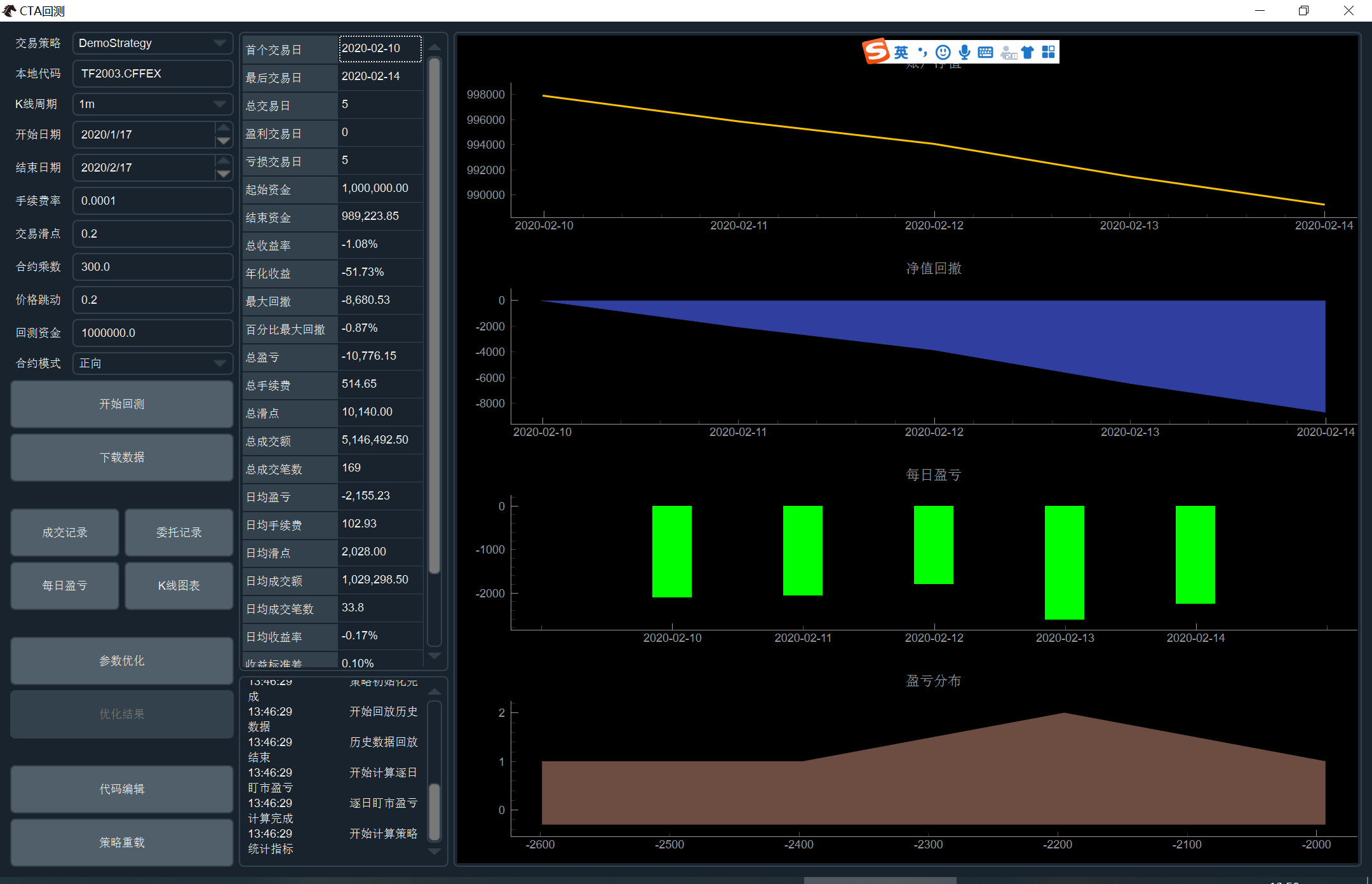Screen dimensions: 1372x884
Task: Open the IME toolbox grid icon
Action: [1048, 52]
